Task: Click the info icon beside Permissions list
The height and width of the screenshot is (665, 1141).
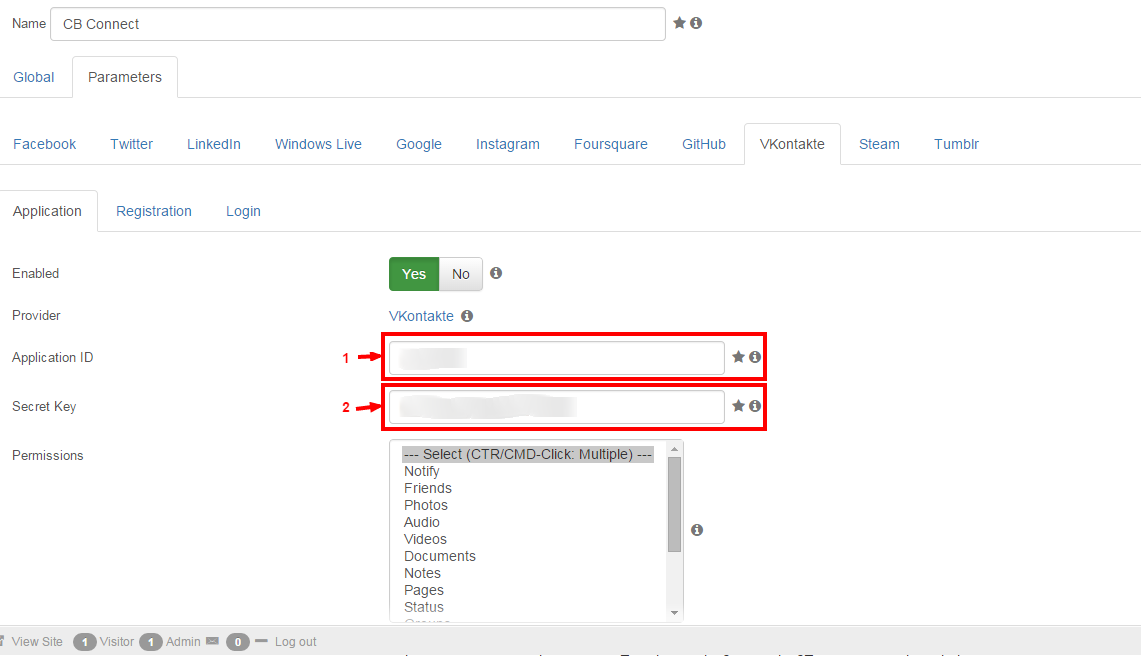Action: click(697, 530)
